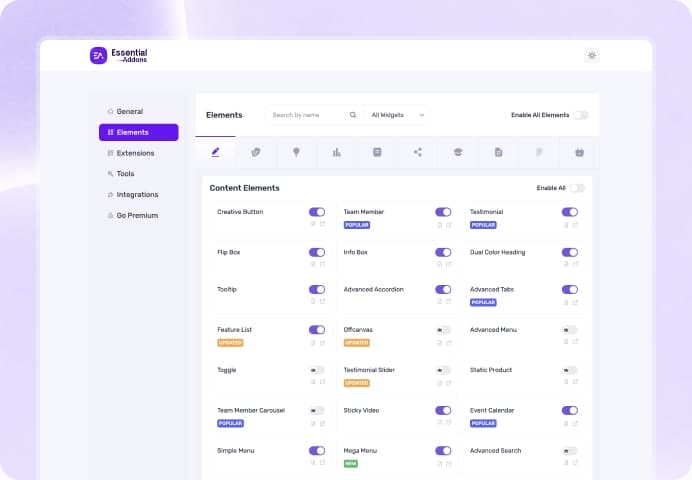Enable the Offcanvas toggle
This screenshot has width=692, height=480.
[x=443, y=330]
